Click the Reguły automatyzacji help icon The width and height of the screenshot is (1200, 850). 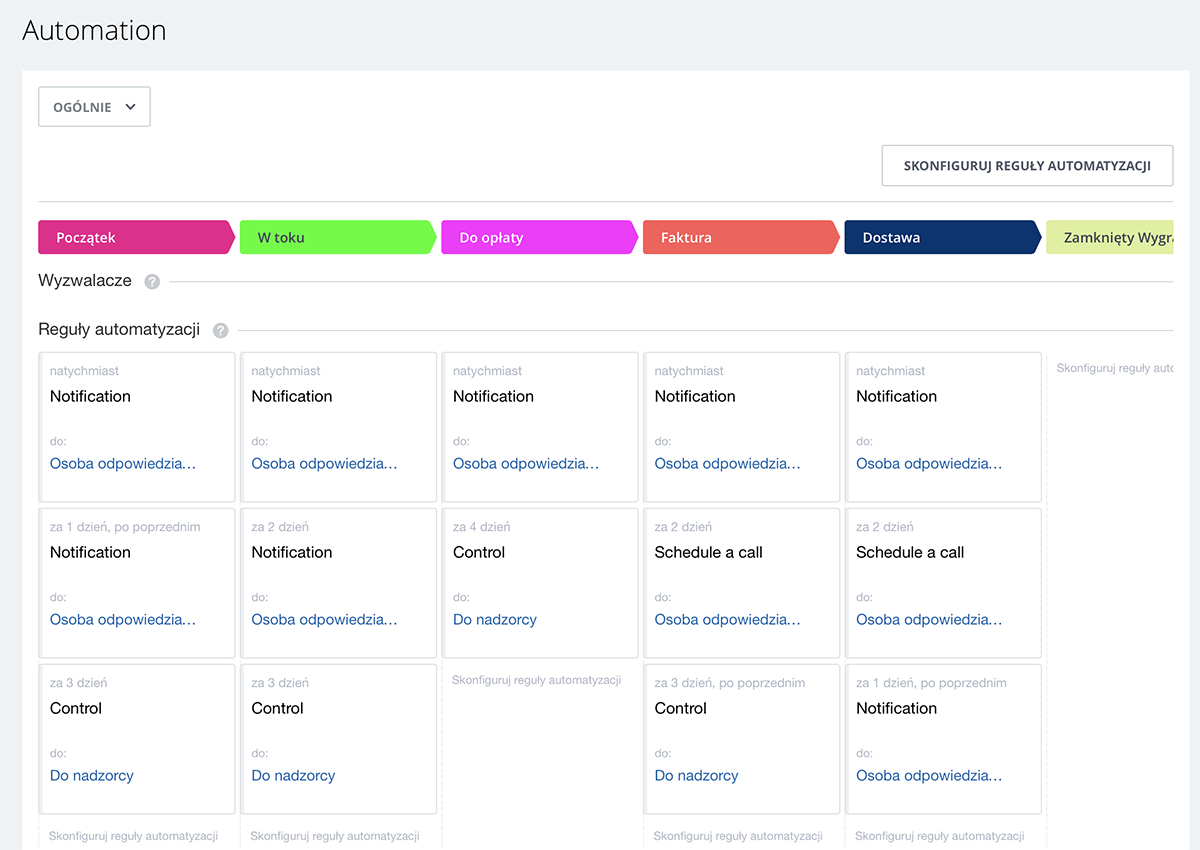click(220, 330)
